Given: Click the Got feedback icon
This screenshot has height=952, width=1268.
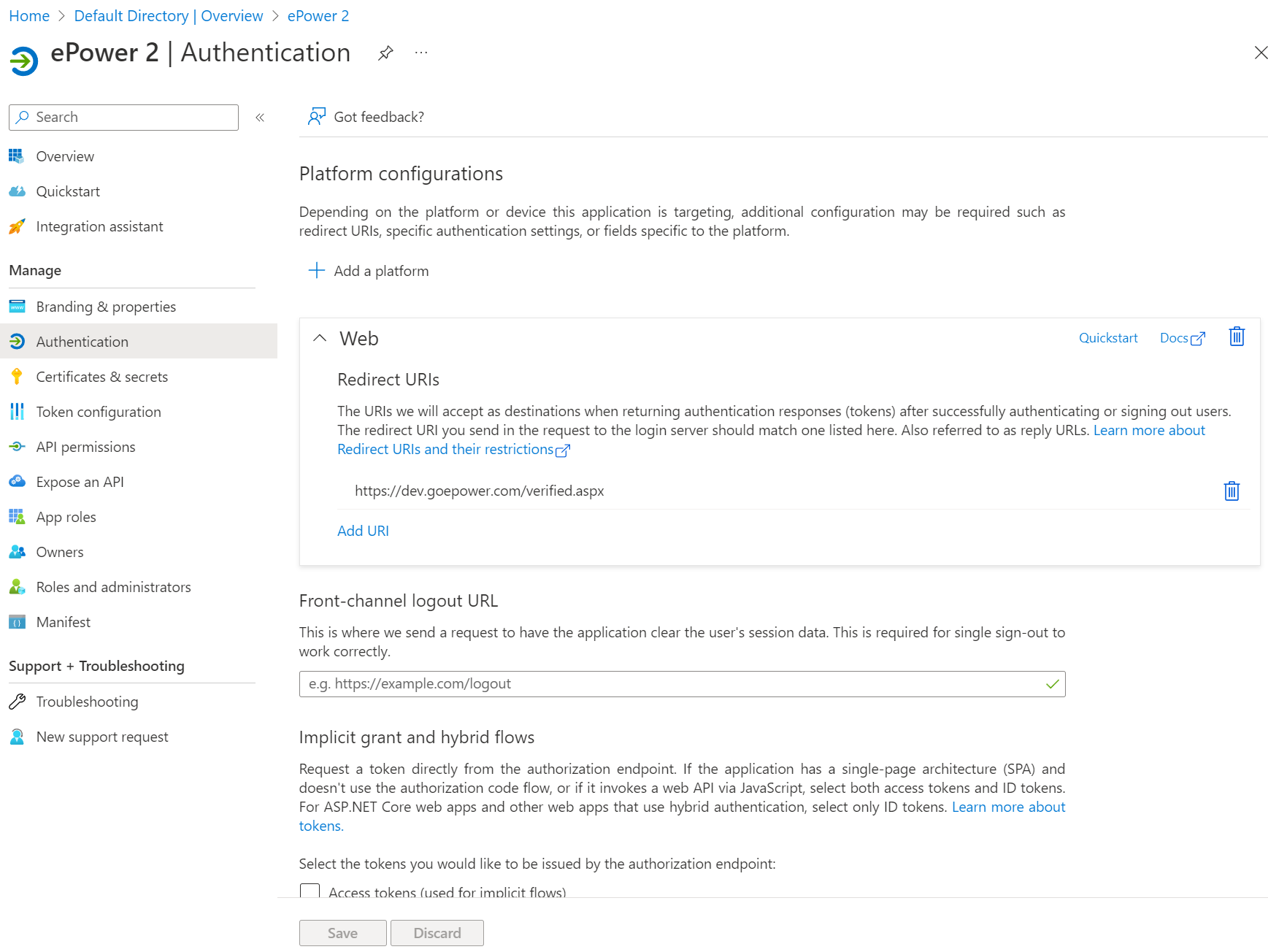Looking at the screenshot, I should 316,117.
